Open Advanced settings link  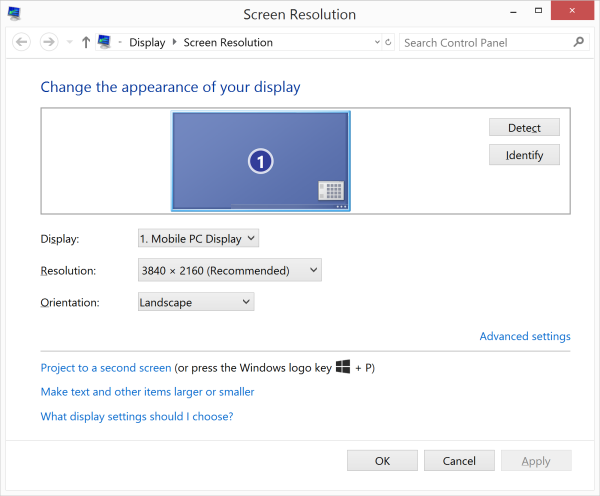pos(525,336)
